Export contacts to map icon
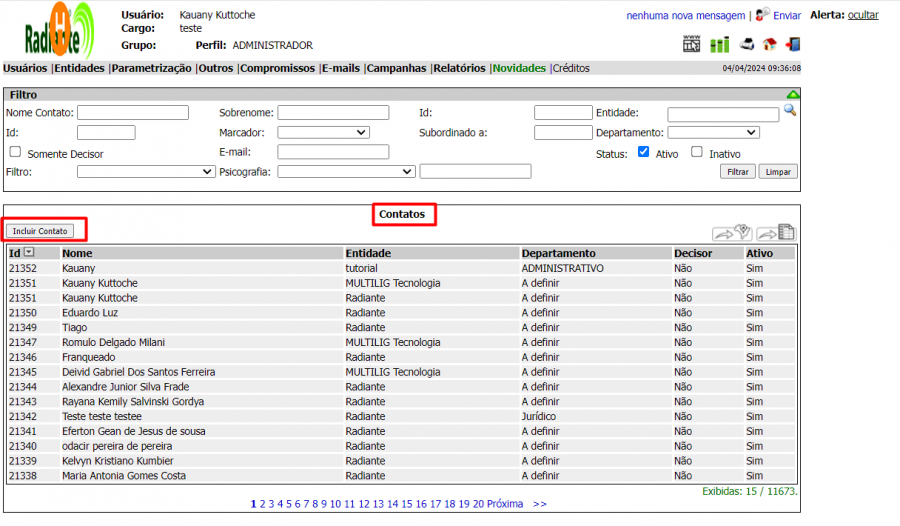900x526 pixels. pyautogui.click(x=733, y=233)
